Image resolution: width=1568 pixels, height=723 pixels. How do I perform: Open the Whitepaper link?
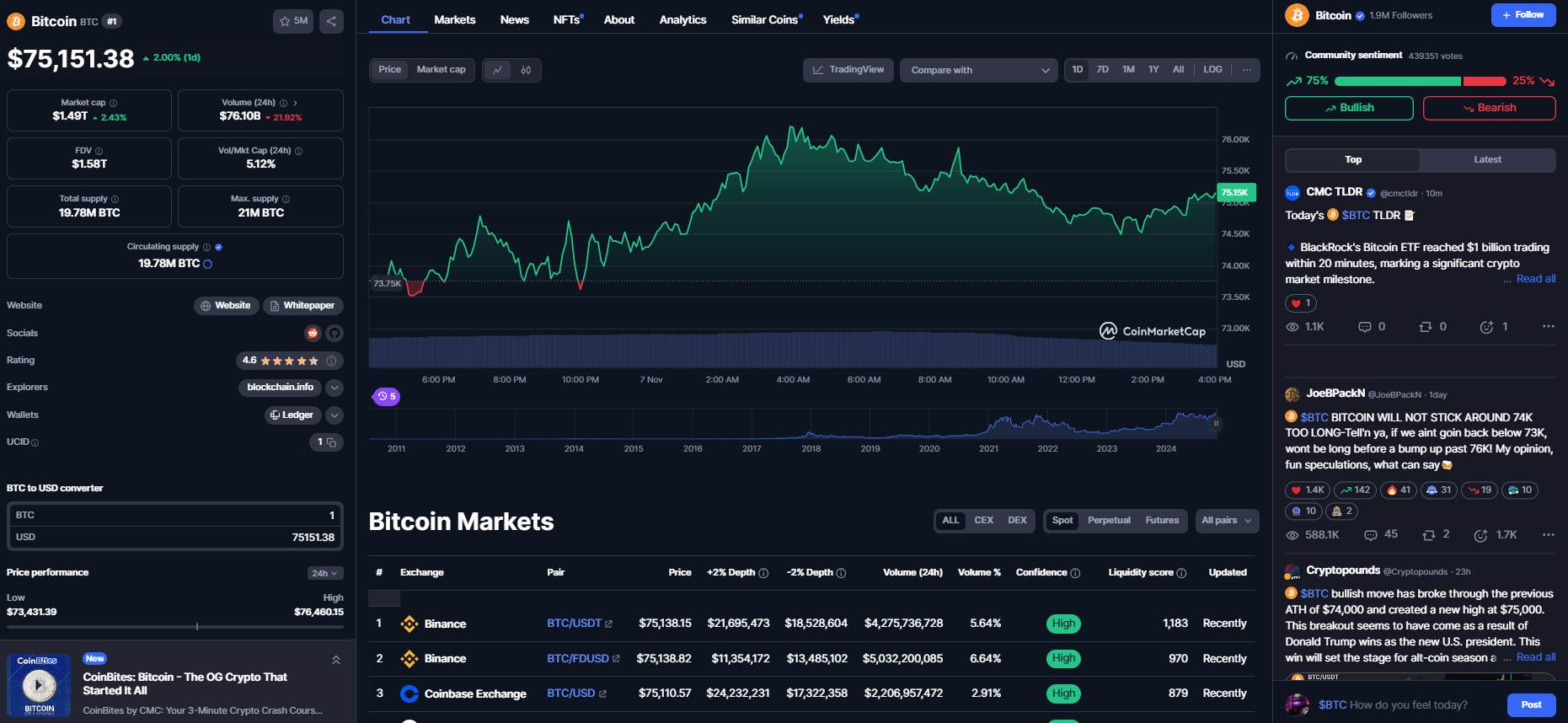(x=303, y=306)
